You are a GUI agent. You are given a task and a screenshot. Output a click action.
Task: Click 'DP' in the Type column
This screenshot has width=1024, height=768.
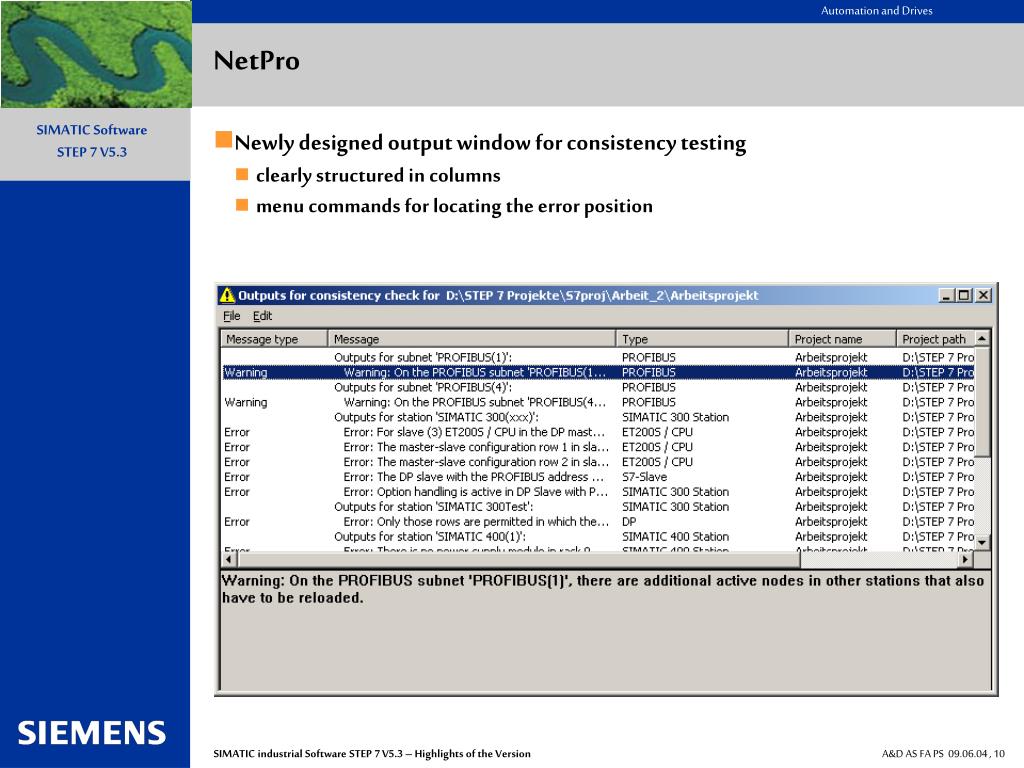(x=629, y=522)
